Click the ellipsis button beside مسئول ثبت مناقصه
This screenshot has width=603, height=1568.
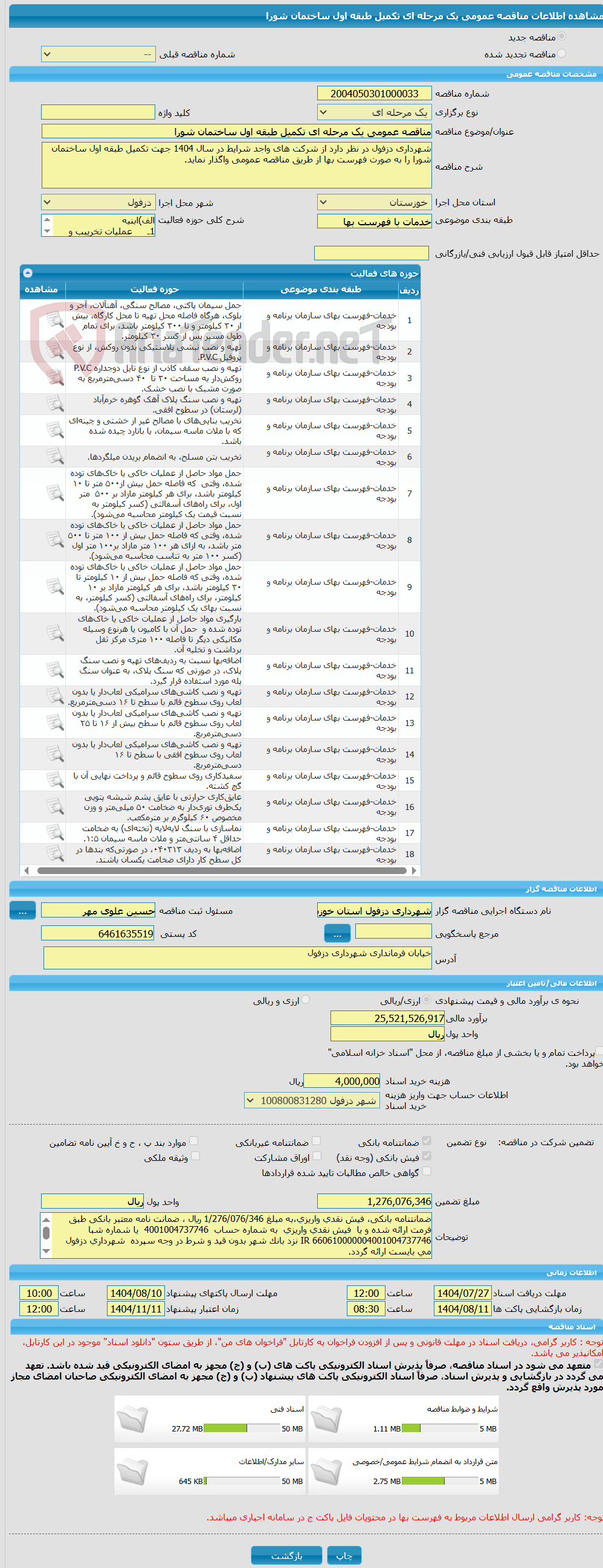(22, 911)
